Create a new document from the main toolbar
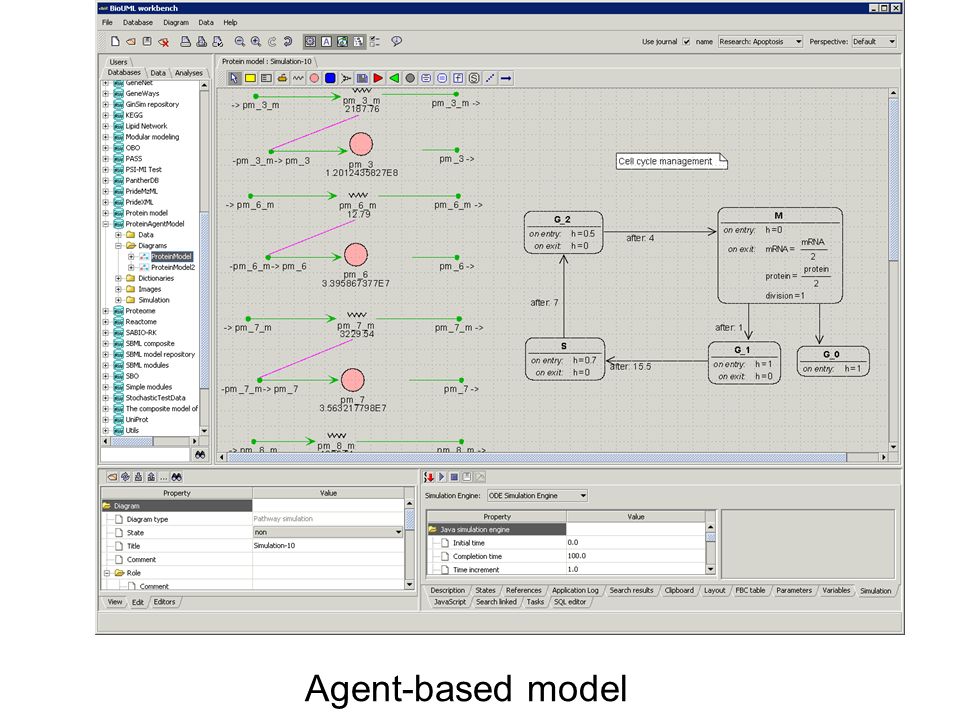 (115, 42)
